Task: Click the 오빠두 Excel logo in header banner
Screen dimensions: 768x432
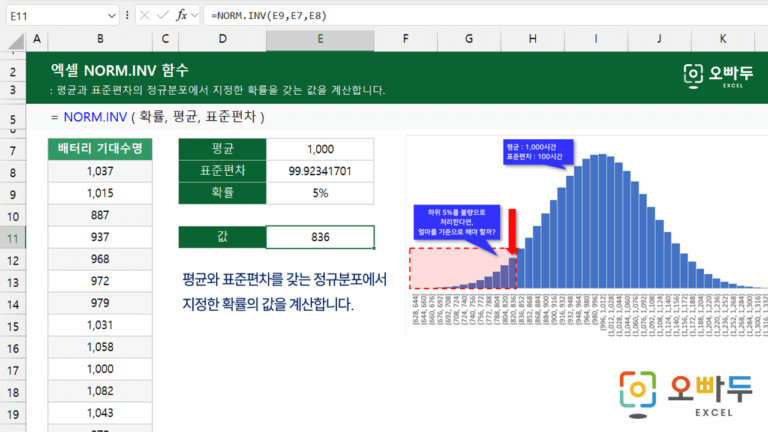Action: 718,76
